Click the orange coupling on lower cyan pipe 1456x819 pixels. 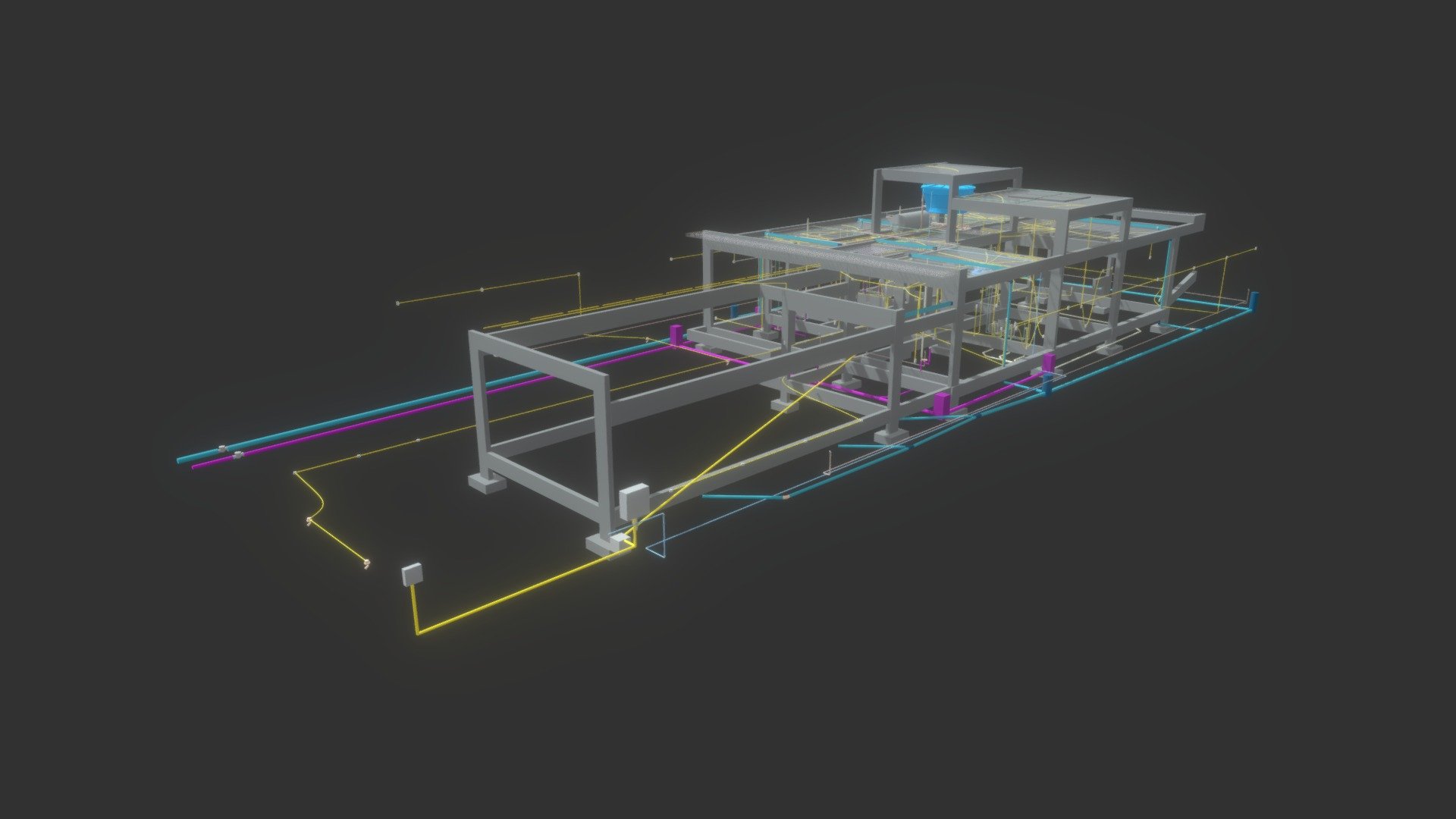tap(786, 497)
